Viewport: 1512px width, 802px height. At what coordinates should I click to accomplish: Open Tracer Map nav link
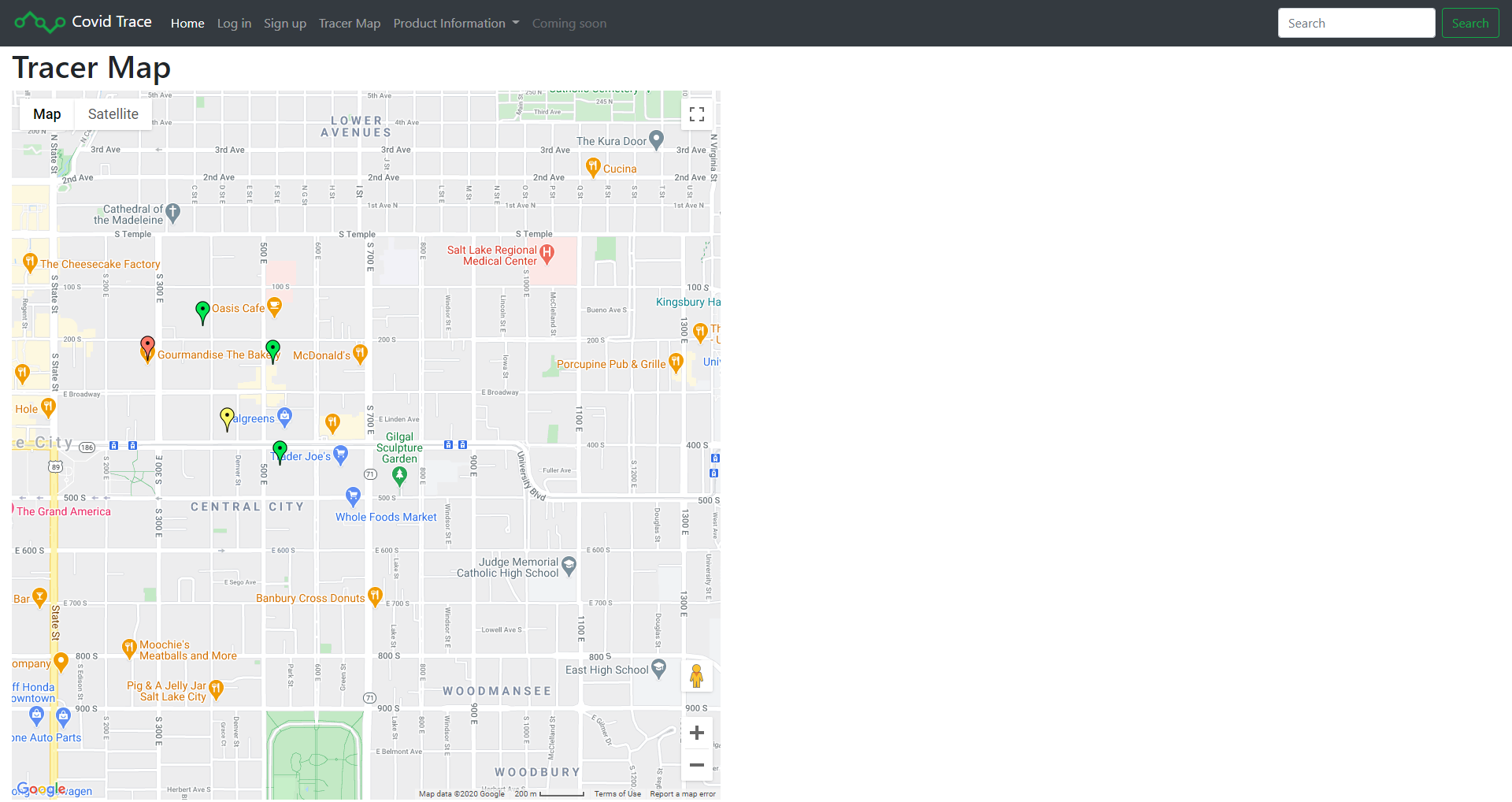coord(350,24)
